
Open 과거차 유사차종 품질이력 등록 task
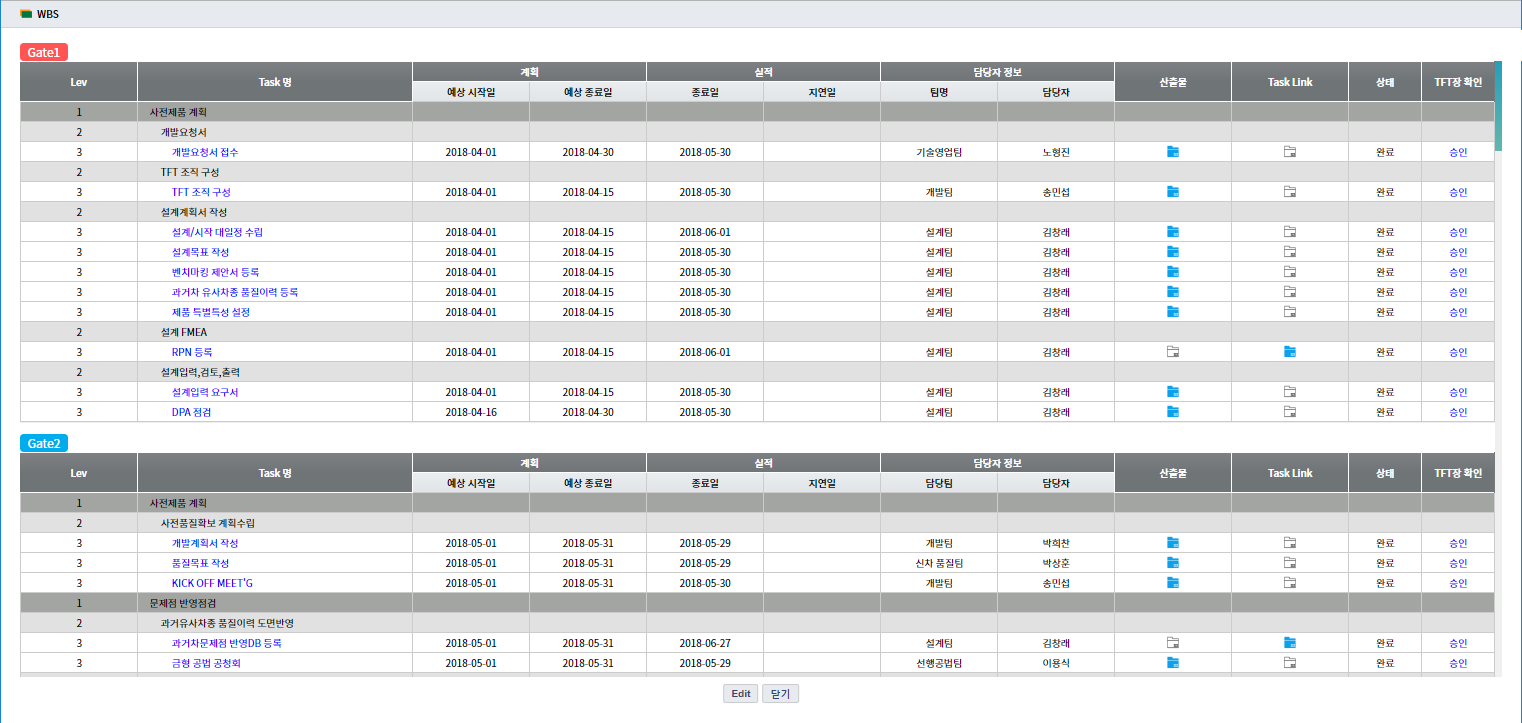235,292
